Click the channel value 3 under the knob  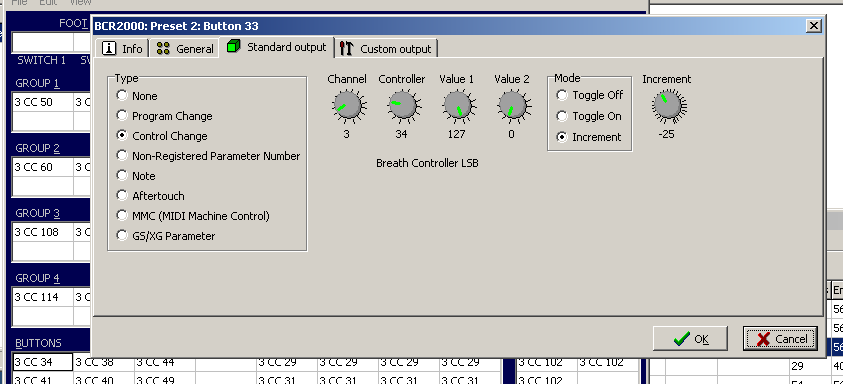point(346,134)
